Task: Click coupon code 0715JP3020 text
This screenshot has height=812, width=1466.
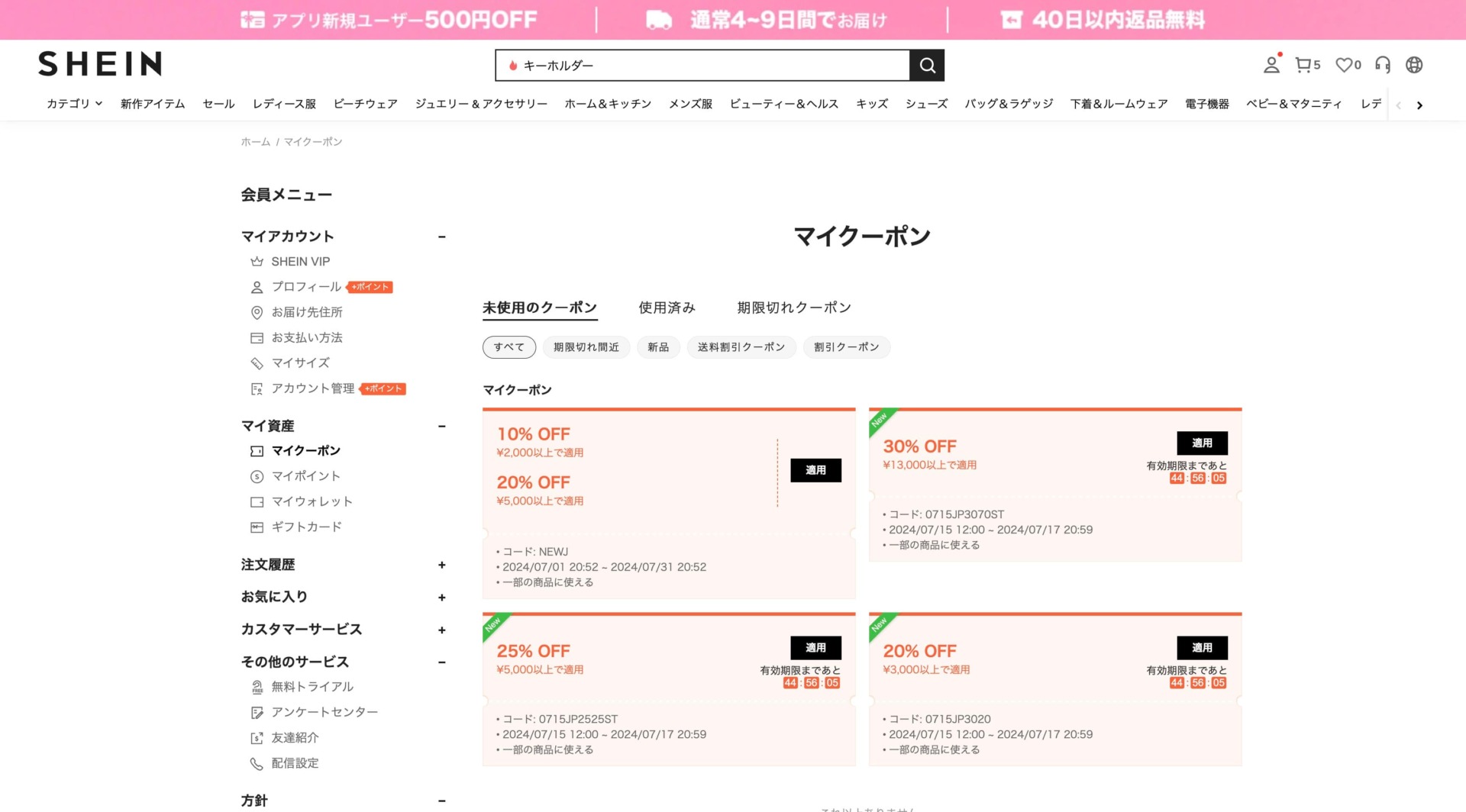Action: [957, 720]
